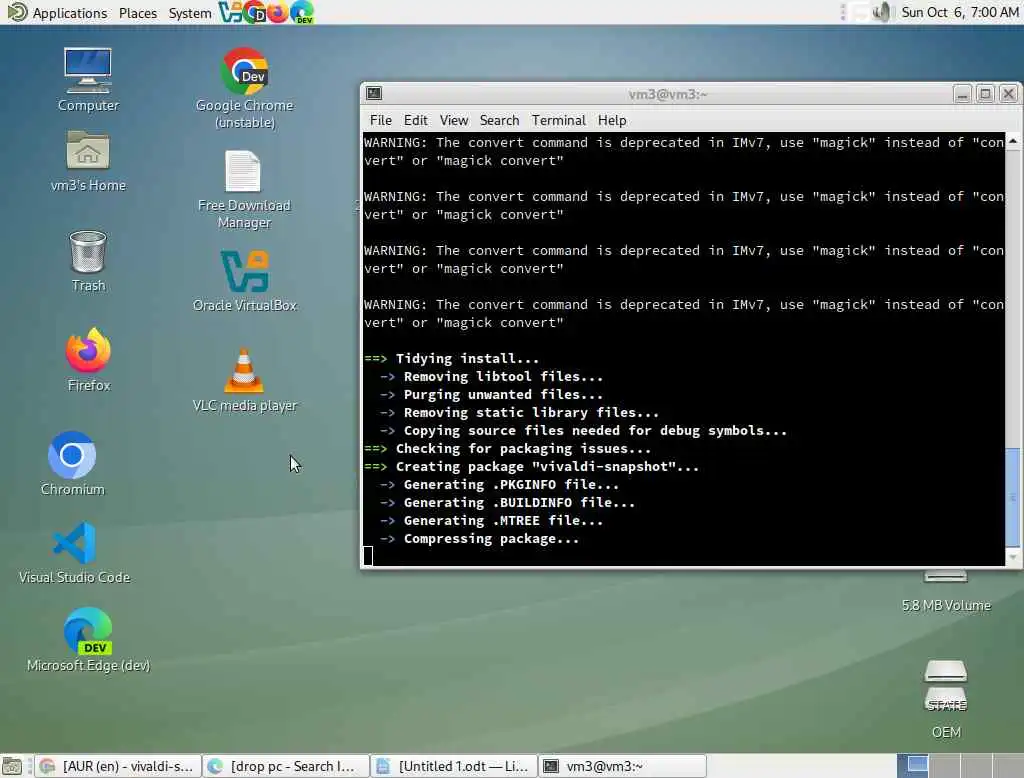Click "Creating package "vivaldi-snapshot"..." line
The image size is (1024, 778).
(x=547, y=466)
